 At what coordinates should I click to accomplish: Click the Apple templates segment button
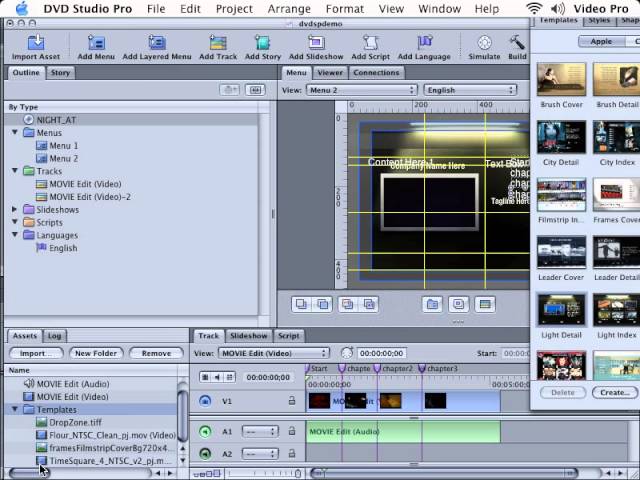pos(601,41)
